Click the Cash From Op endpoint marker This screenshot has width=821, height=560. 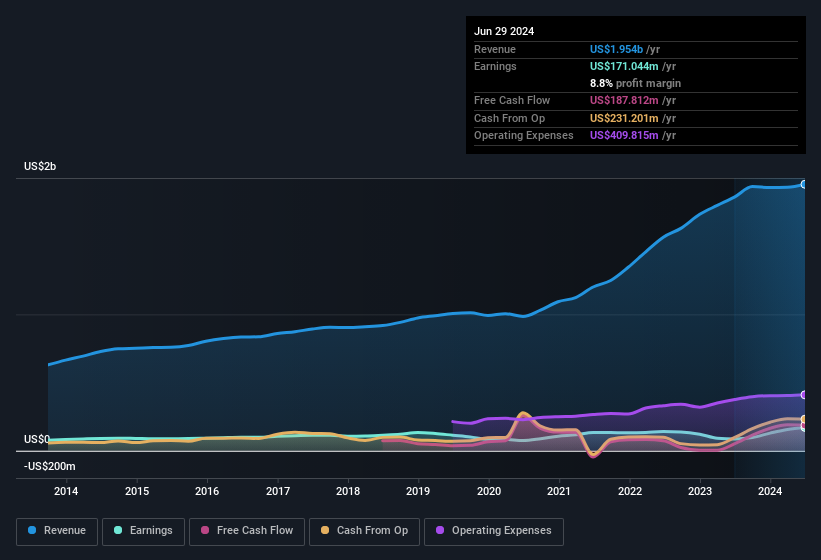pyautogui.click(x=804, y=419)
